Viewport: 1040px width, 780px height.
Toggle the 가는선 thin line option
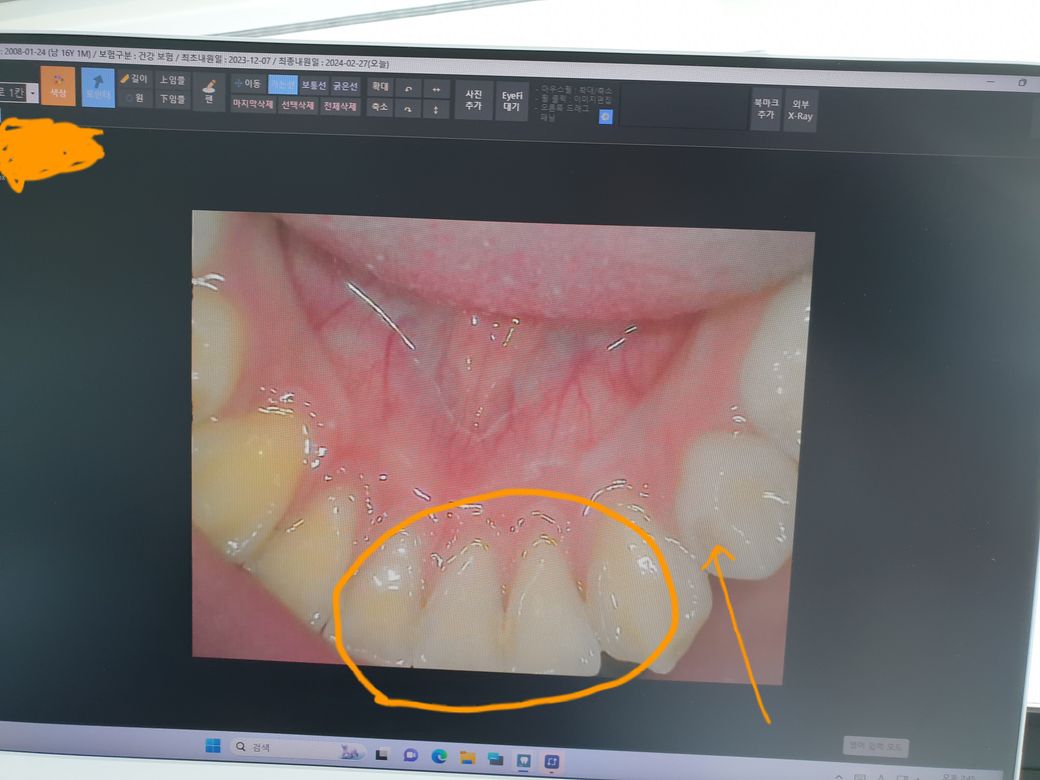coord(283,85)
